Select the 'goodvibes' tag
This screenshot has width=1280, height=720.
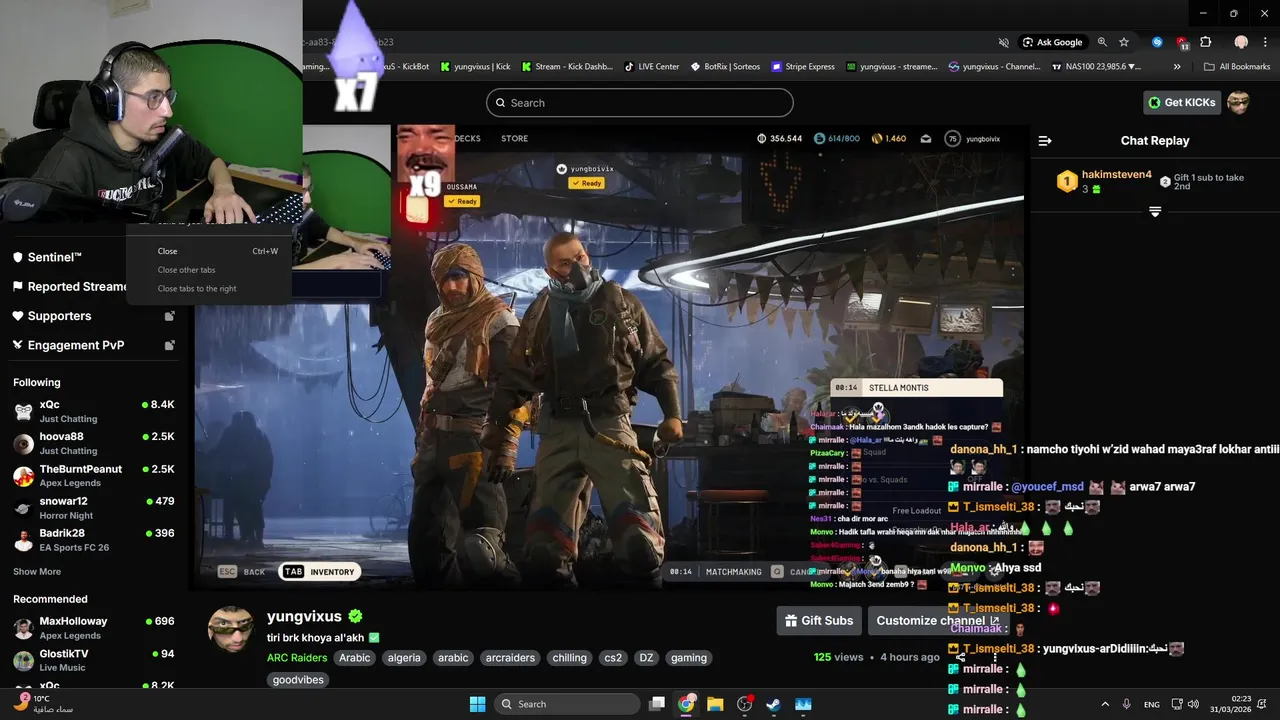(298, 680)
